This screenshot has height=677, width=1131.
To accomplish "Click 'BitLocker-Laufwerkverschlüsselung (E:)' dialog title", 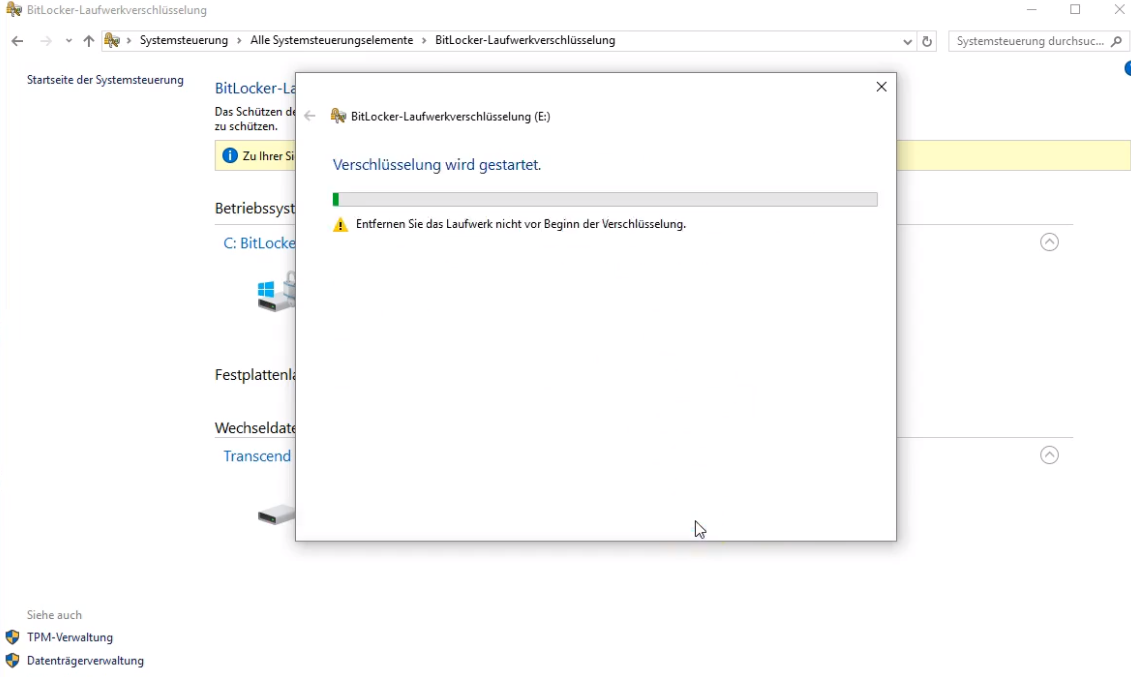I will tap(450, 117).
